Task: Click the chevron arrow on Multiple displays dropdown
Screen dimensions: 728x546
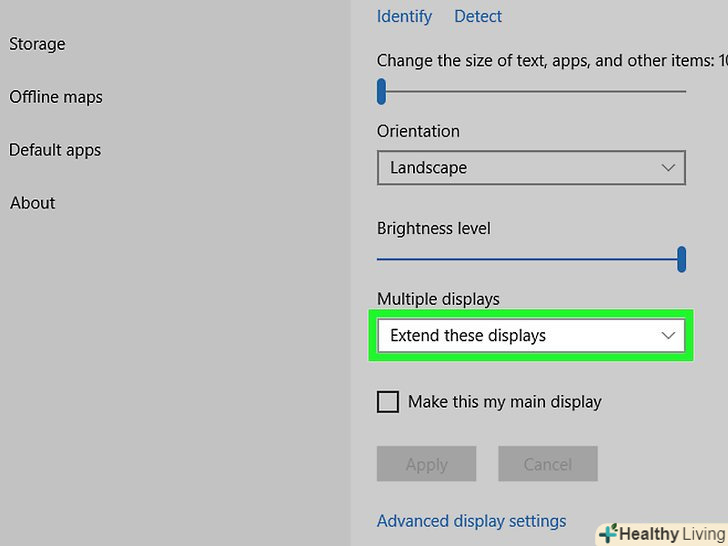Action: tap(669, 336)
